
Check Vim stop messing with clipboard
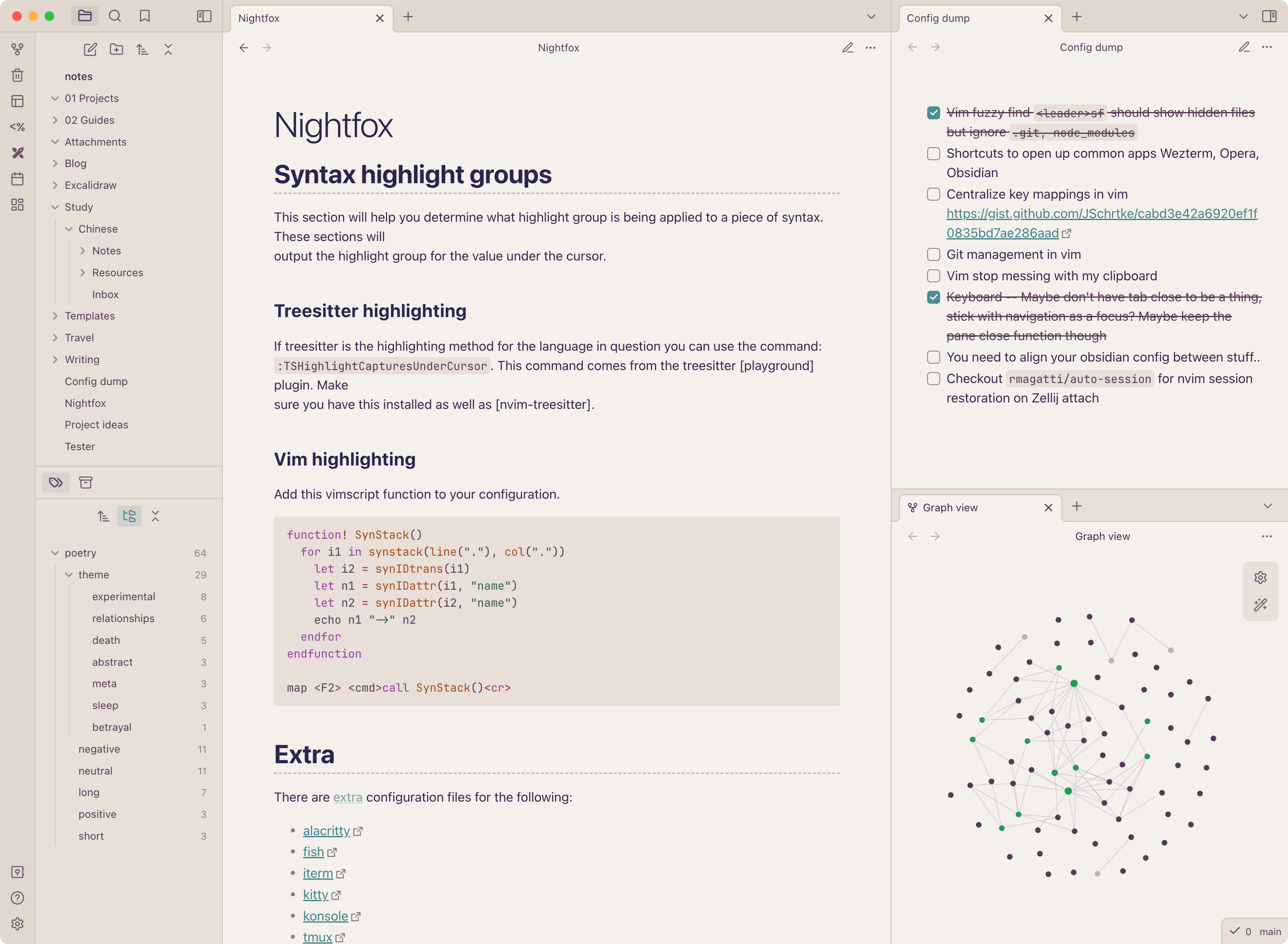click(x=933, y=276)
